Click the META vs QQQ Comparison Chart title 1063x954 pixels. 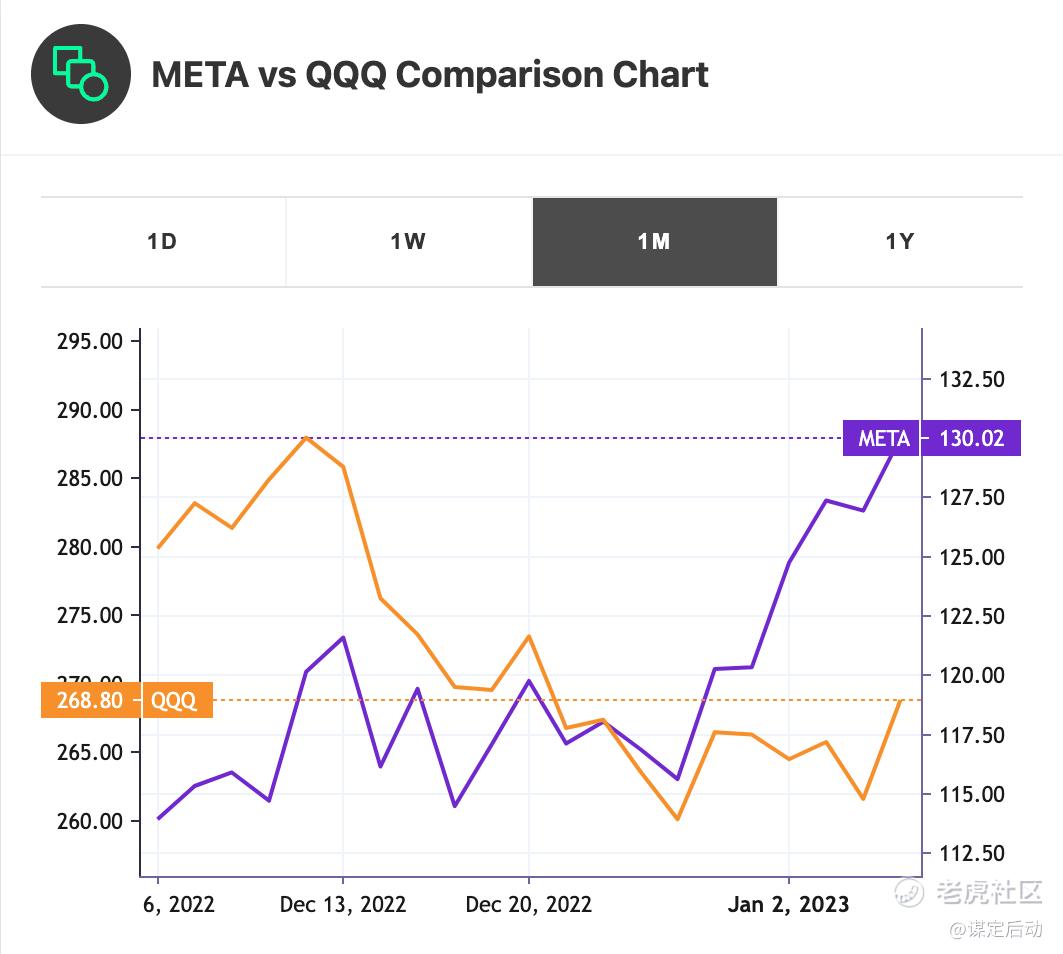pos(430,75)
